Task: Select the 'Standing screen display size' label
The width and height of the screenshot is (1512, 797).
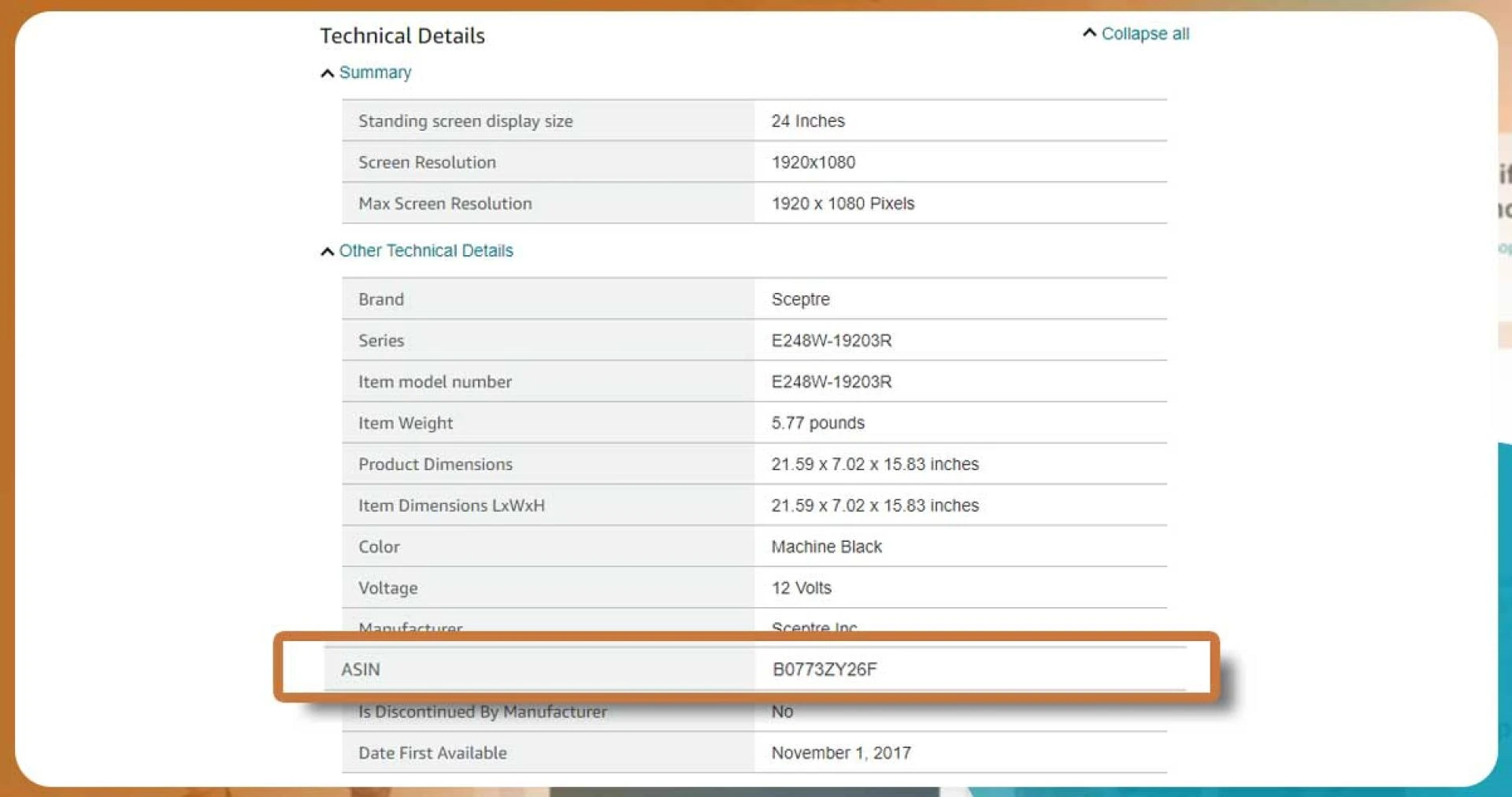Action: pos(465,121)
